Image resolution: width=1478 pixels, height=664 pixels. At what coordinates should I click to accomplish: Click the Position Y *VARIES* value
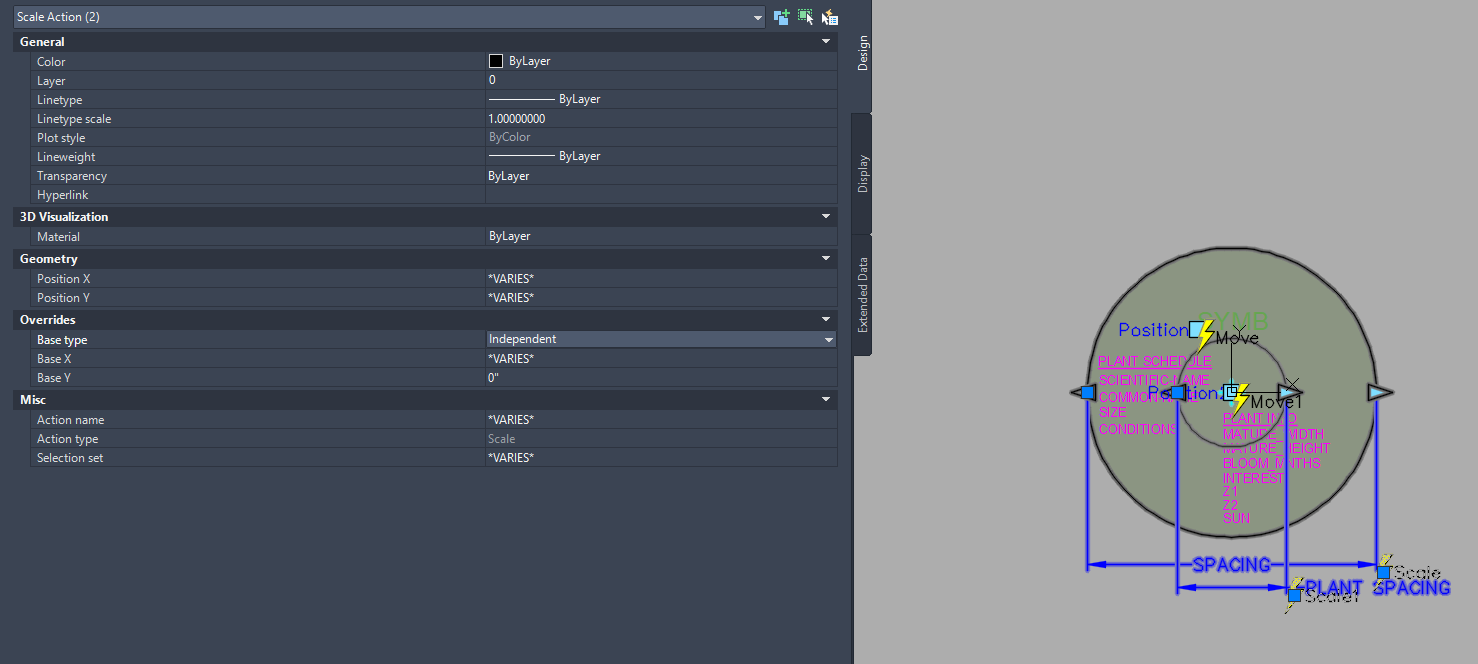[661, 297]
